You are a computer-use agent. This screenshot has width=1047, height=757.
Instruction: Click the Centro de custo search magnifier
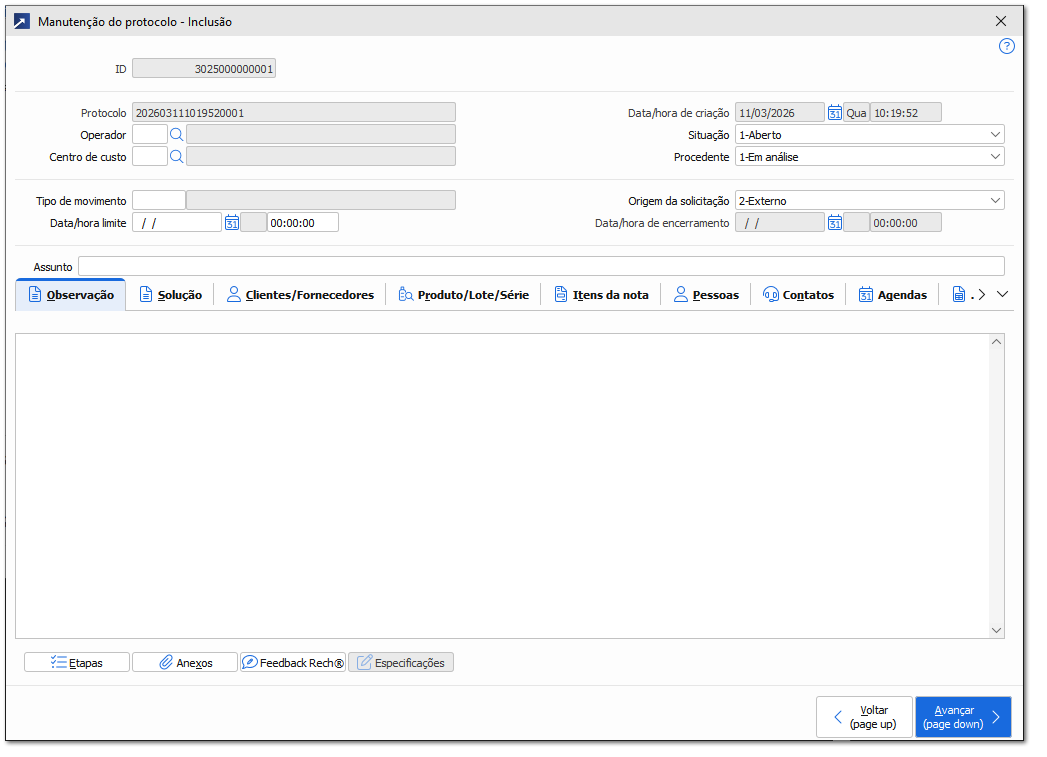pyautogui.click(x=177, y=156)
